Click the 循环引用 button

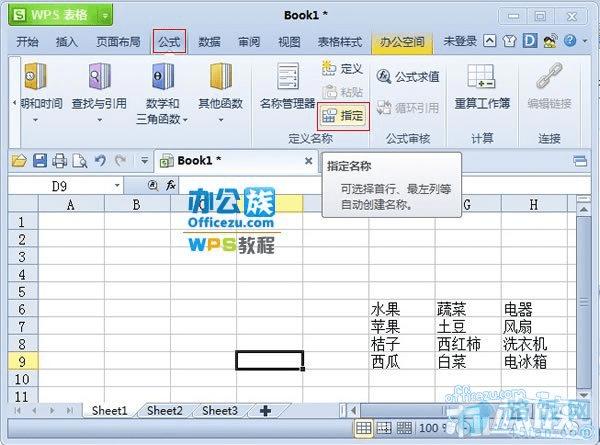[x=408, y=108]
